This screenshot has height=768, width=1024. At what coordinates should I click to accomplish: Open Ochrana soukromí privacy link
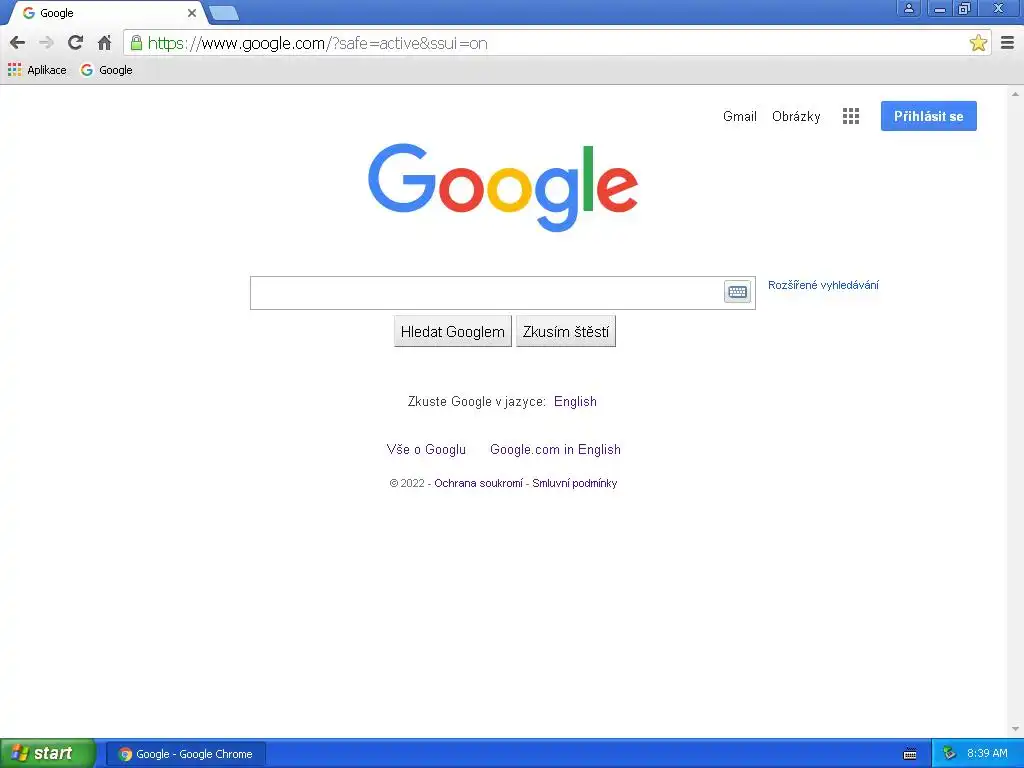point(478,483)
